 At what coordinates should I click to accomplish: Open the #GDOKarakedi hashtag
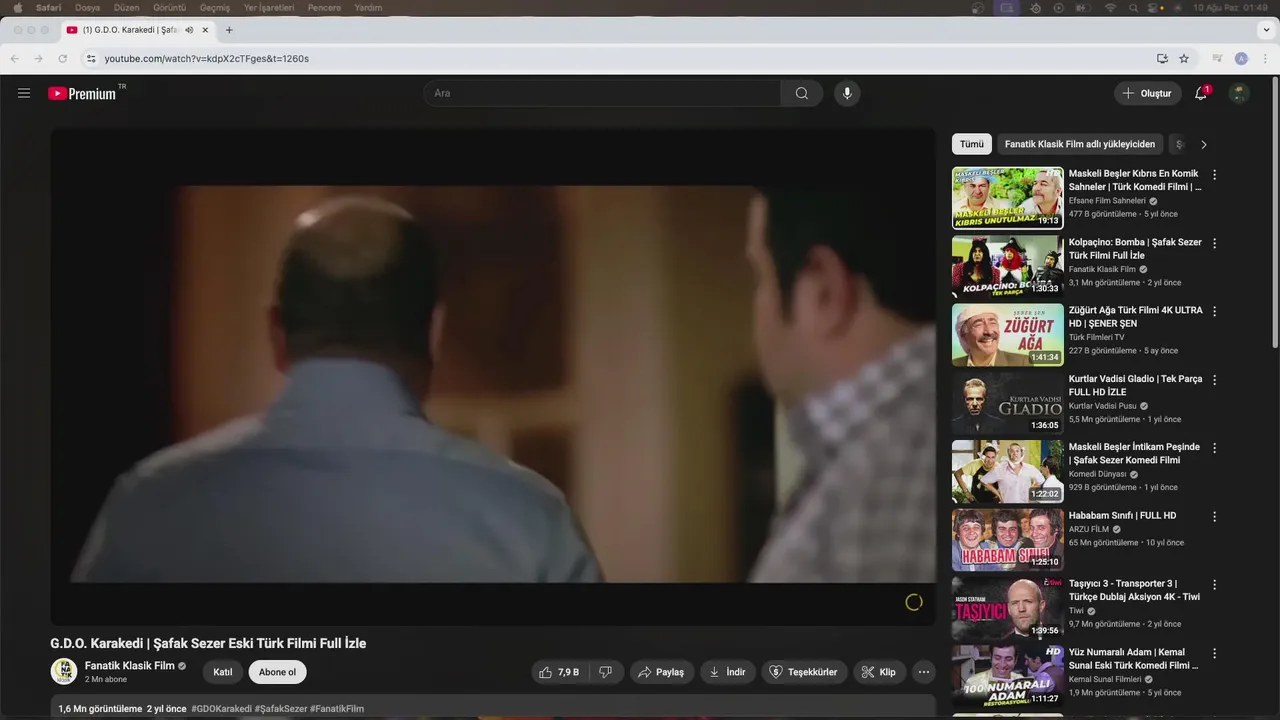coord(221,709)
